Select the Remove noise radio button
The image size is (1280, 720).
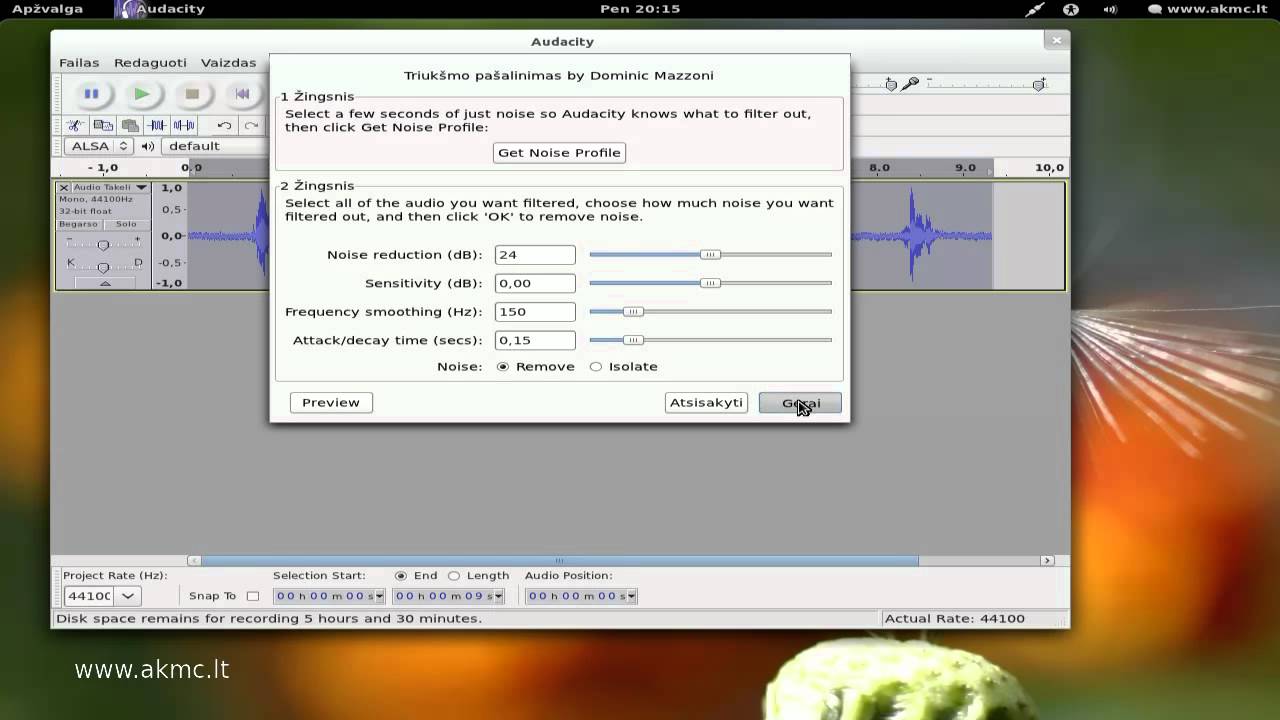coord(503,367)
